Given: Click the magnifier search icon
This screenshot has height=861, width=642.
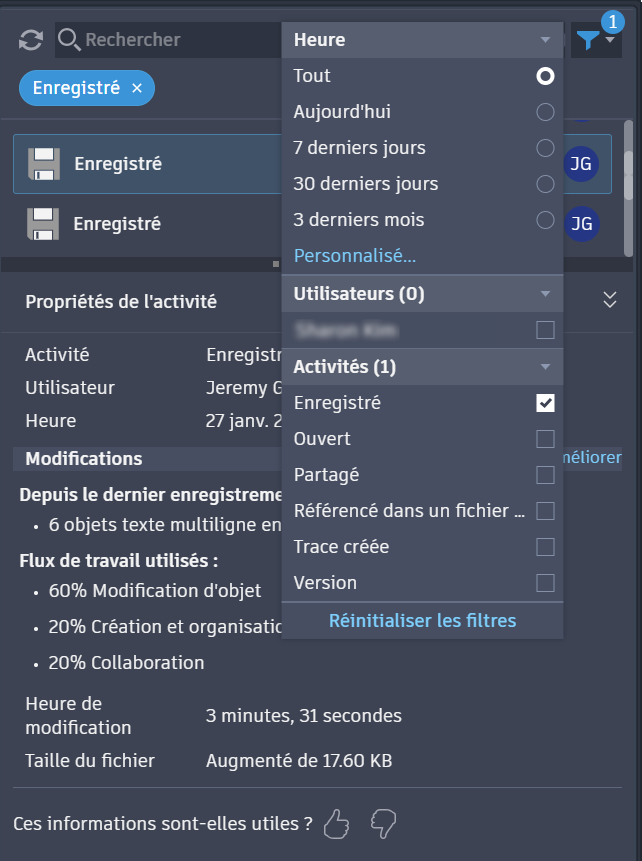Looking at the screenshot, I should click(x=69, y=40).
